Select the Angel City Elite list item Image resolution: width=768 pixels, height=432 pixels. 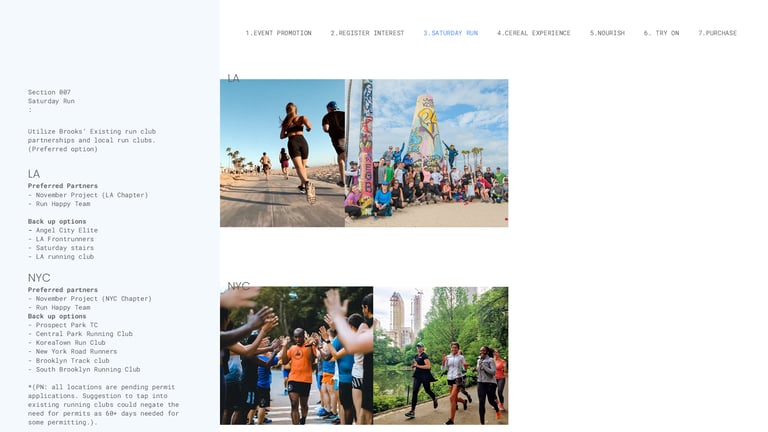[63, 230]
